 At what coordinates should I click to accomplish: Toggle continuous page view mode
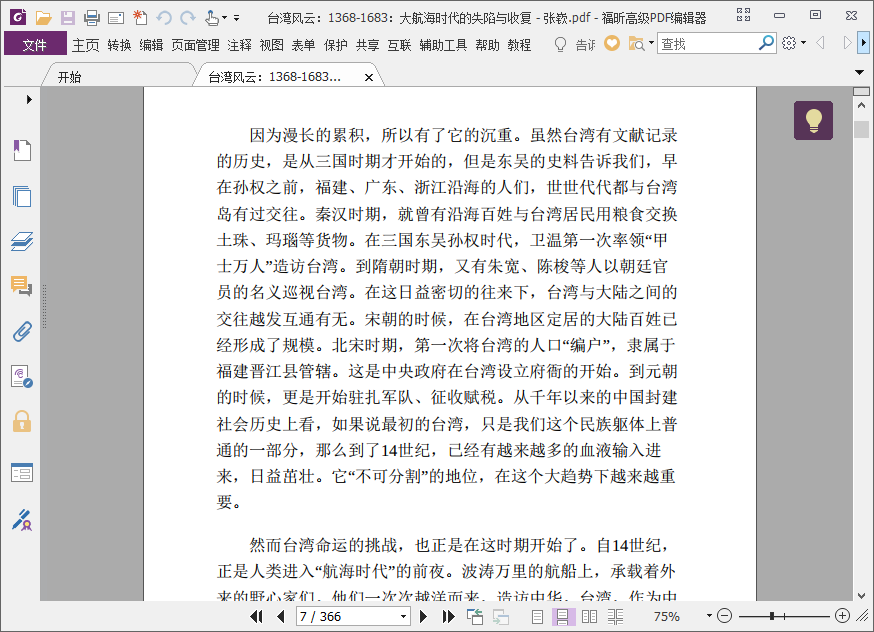click(563, 616)
